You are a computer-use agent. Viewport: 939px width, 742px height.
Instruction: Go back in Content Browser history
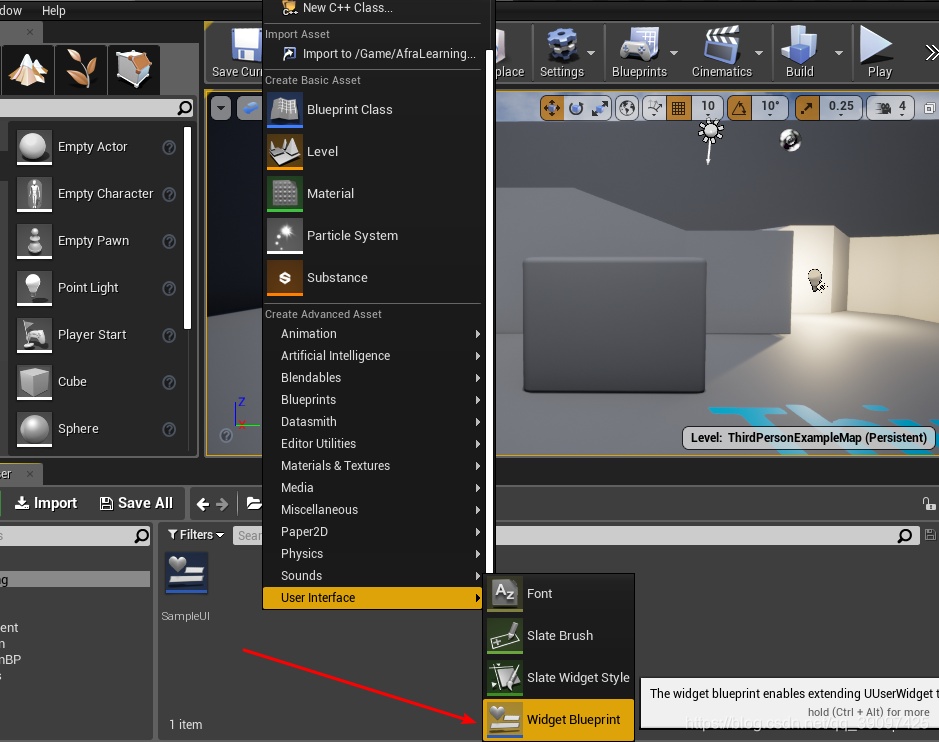[203, 504]
